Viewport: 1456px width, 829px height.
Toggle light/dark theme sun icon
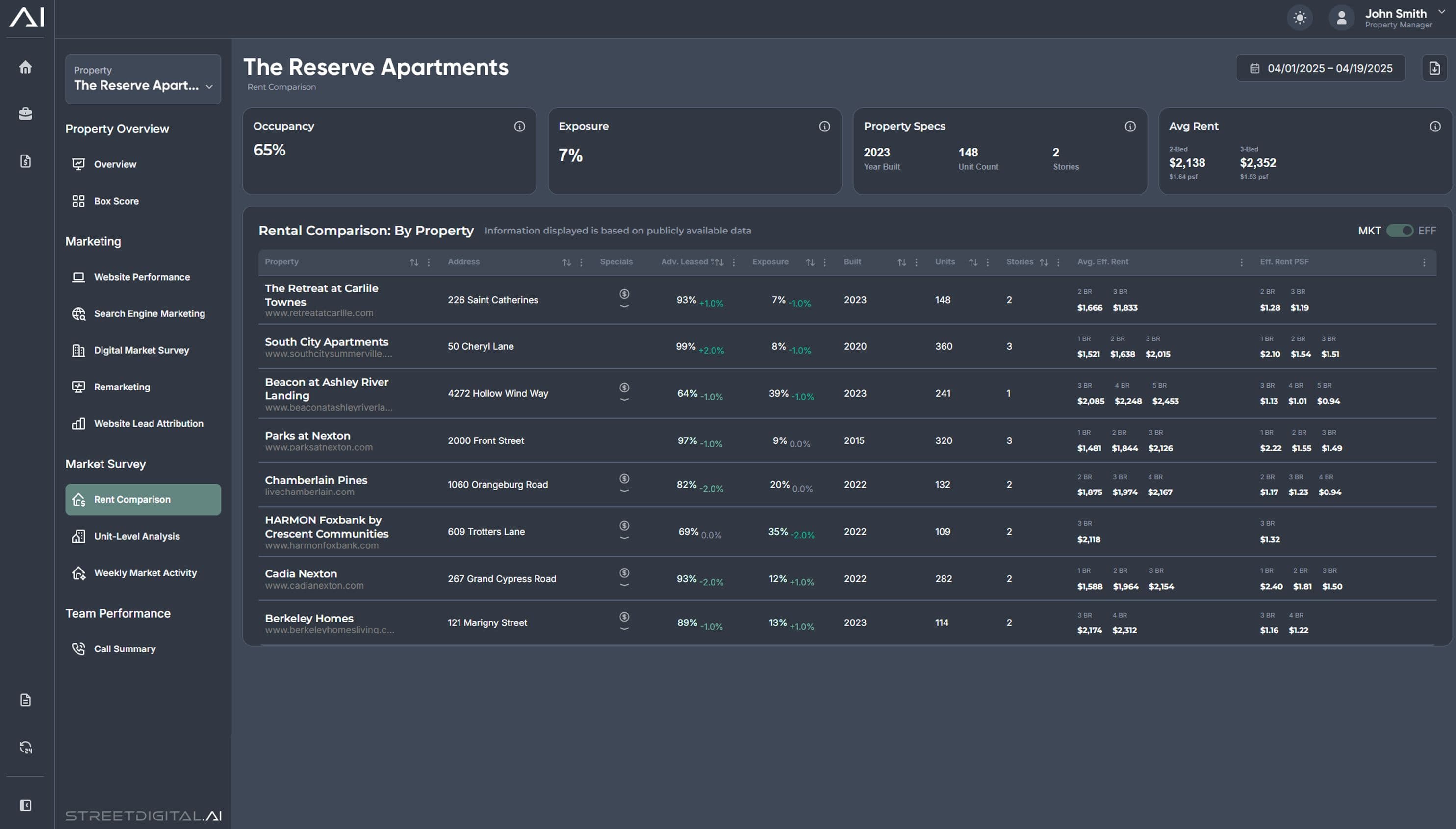click(x=1300, y=18)
